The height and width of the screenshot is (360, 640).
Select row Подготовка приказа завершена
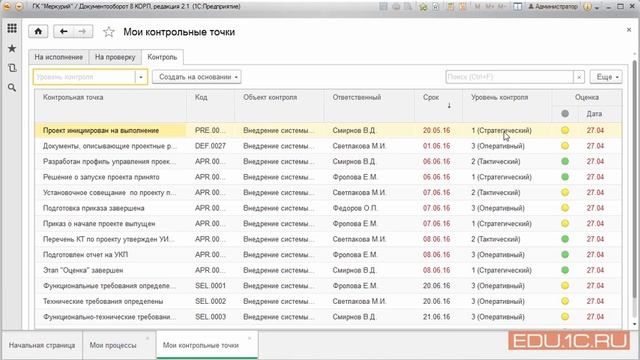[x=329, y=208]
